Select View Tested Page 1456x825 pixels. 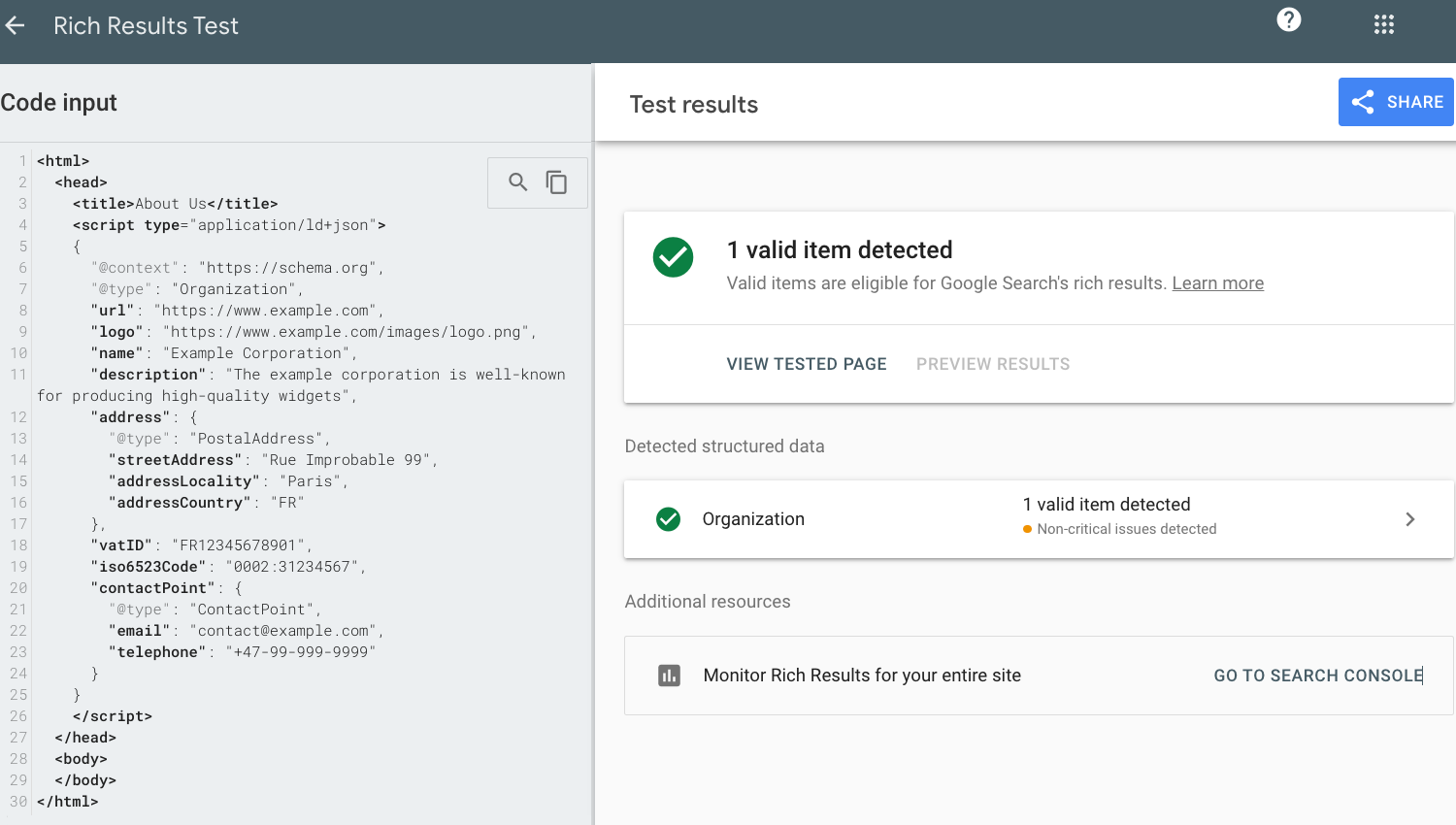(x=806, y=364)
